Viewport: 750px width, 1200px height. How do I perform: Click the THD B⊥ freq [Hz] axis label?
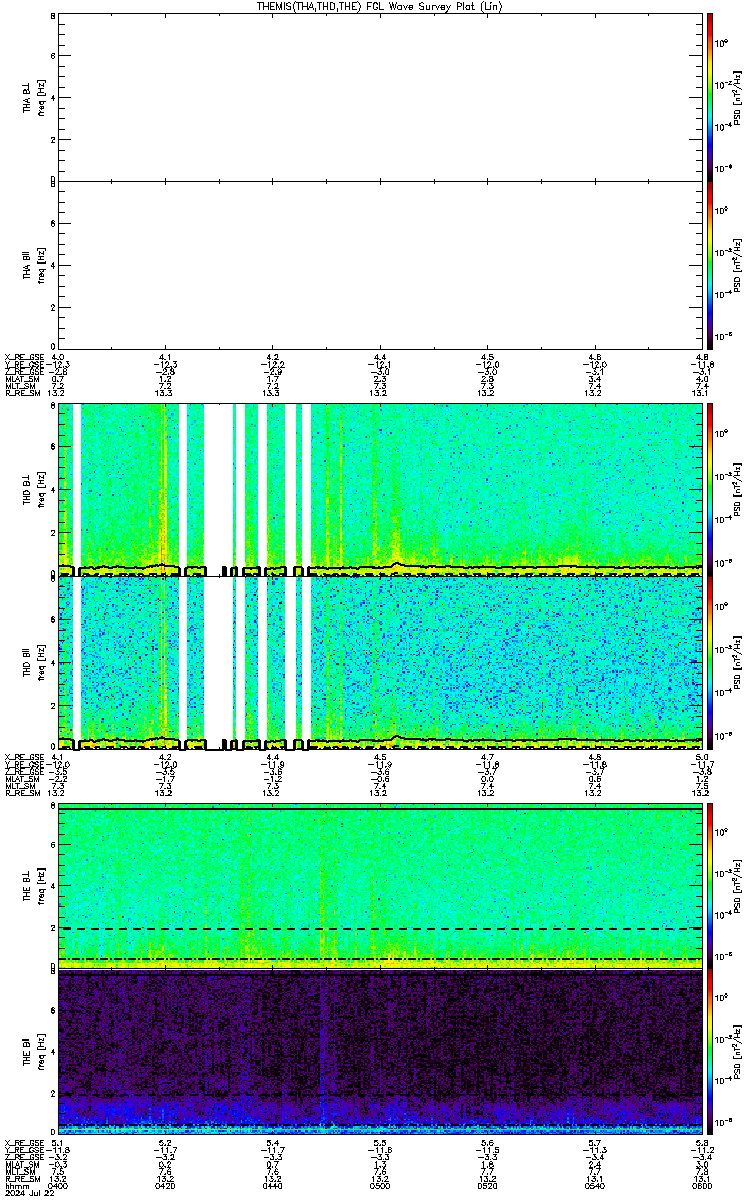(39, 490)
